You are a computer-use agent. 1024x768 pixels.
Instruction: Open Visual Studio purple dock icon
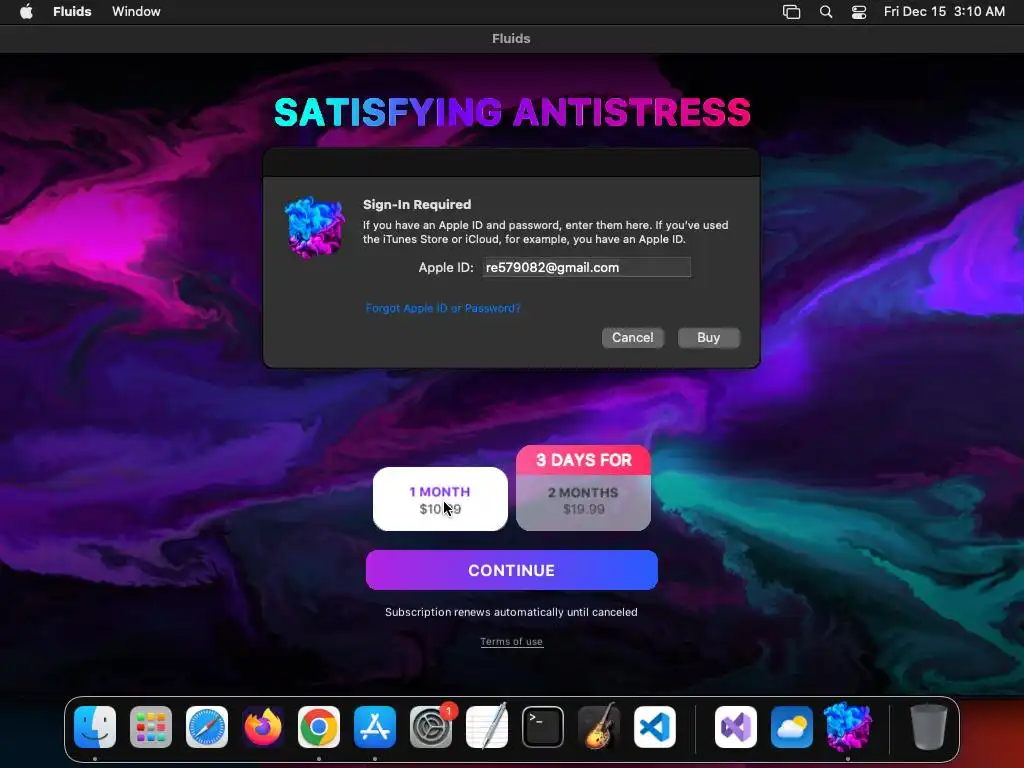pyautogui.click(x=736, y=727)
